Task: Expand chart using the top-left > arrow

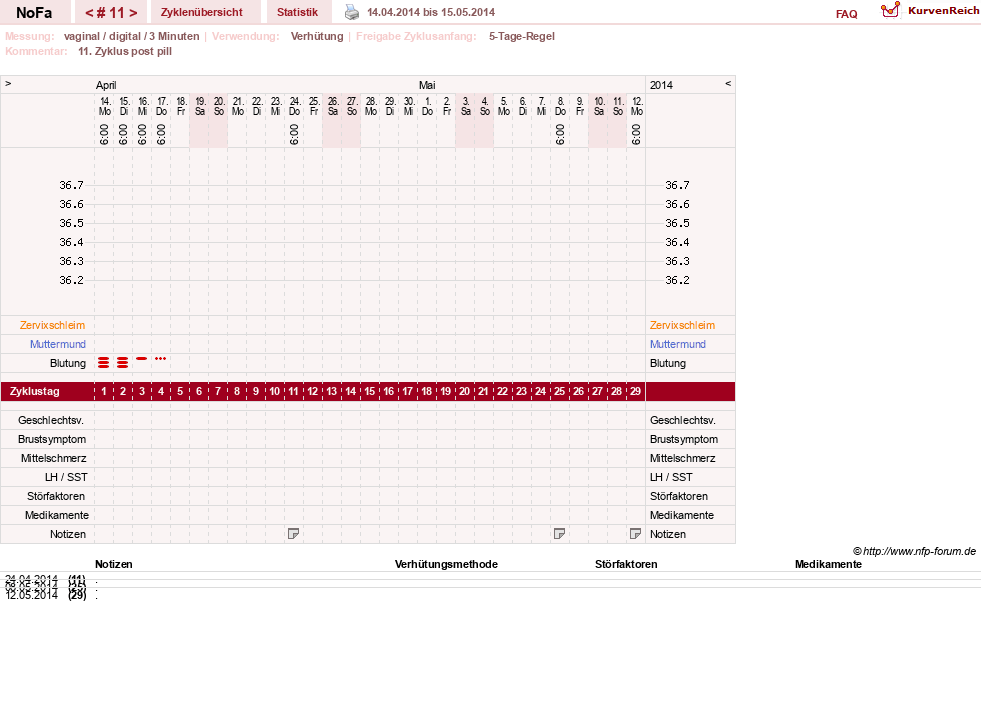Action: pos(8,83)
